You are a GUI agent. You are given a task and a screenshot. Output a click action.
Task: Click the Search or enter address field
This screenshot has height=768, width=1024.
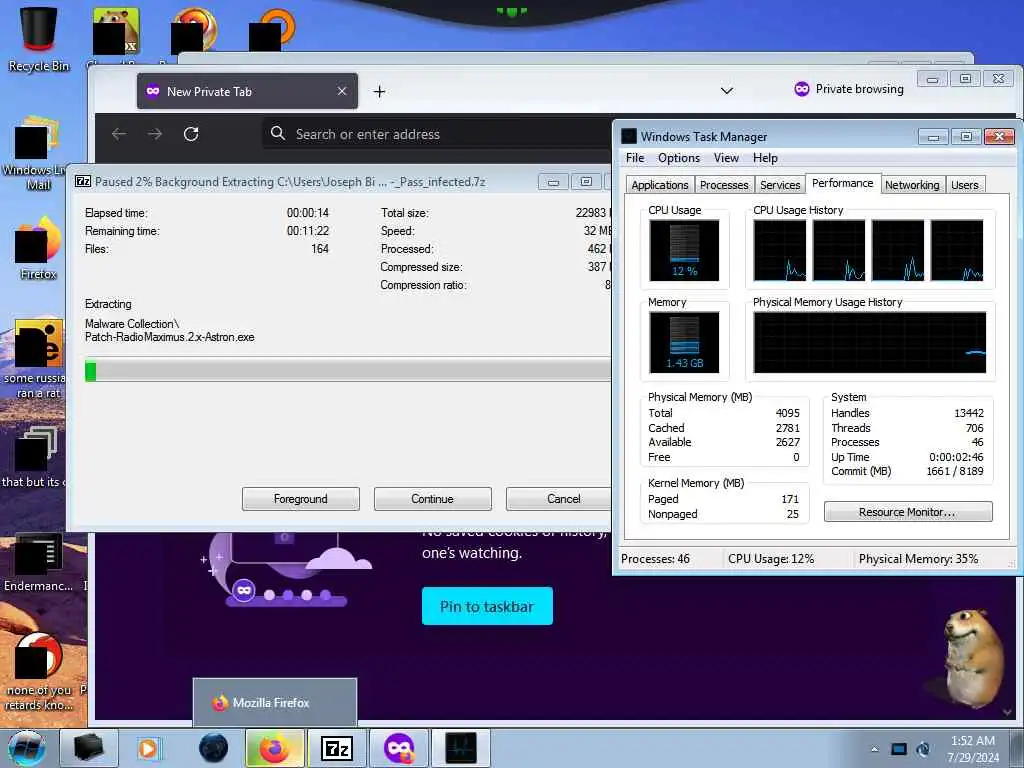coord(438,134)
